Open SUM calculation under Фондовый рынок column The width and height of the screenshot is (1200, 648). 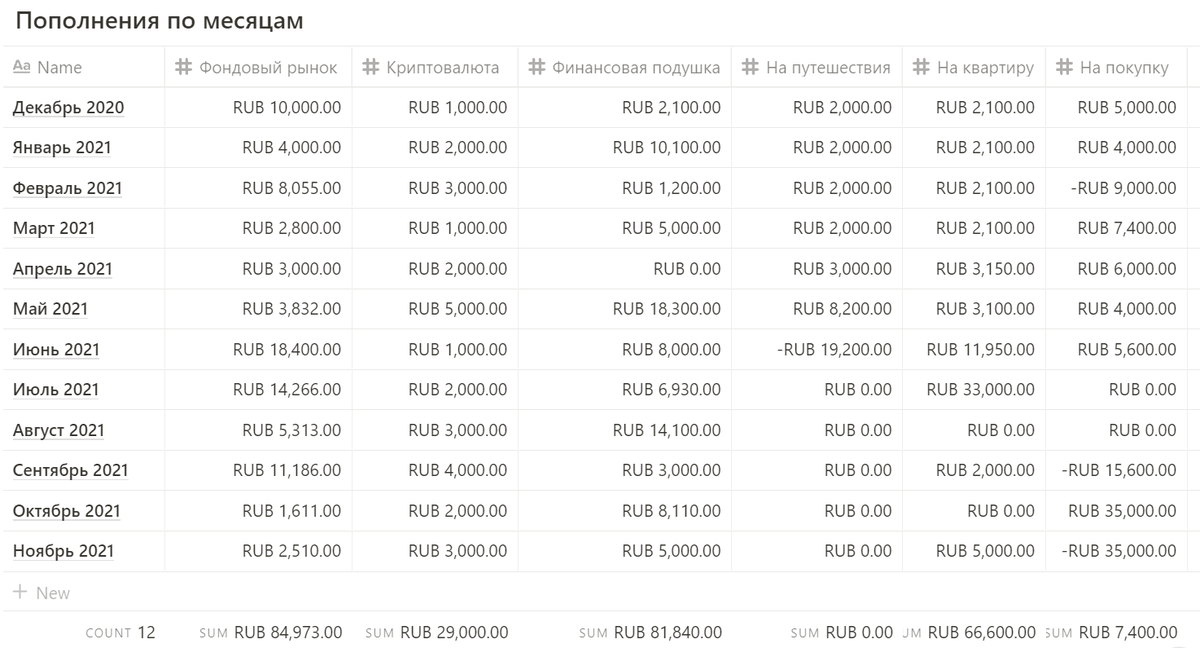270,632
